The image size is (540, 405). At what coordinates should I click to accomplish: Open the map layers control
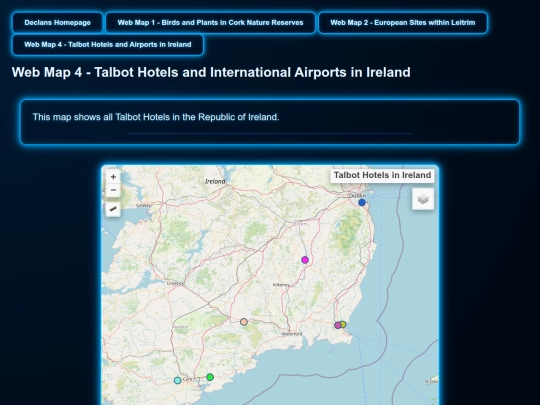423,199
